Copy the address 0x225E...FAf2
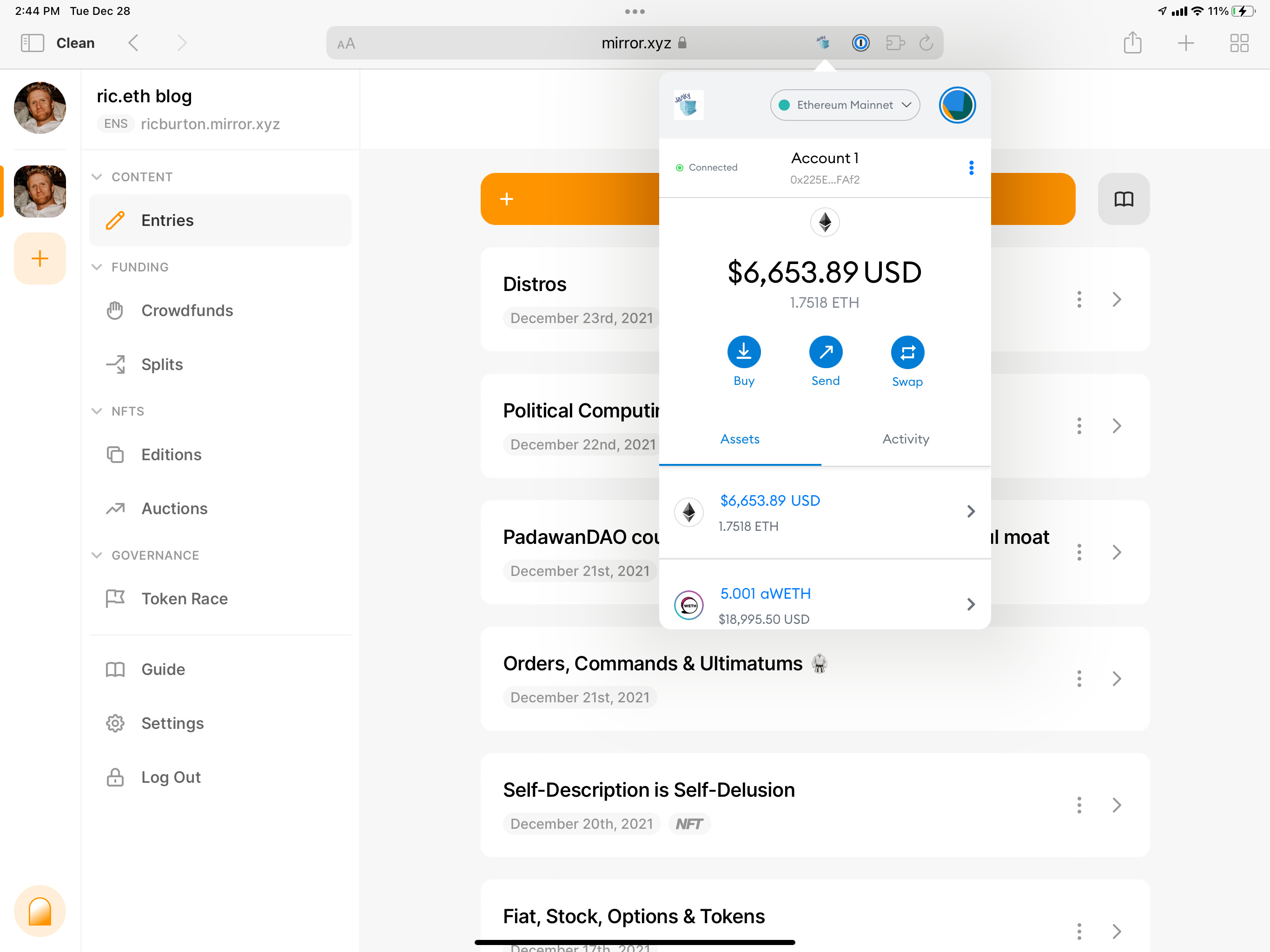This screenshot has width=1270, height=952. coord(825,180)
